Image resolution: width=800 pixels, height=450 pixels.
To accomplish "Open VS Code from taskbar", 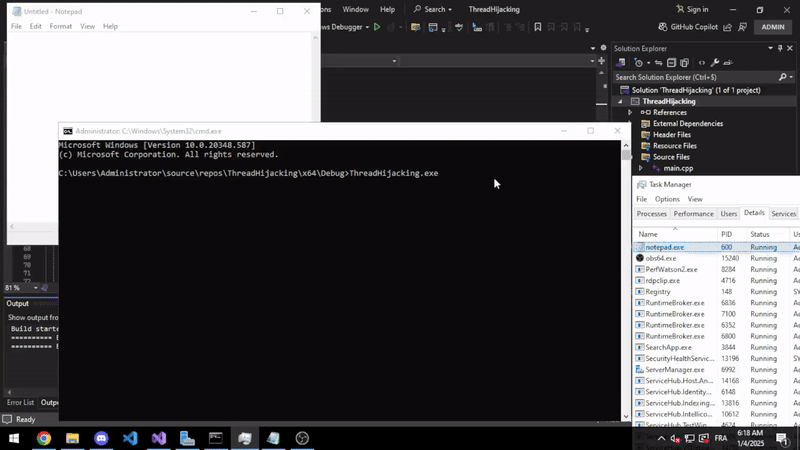I will point(130,438).
